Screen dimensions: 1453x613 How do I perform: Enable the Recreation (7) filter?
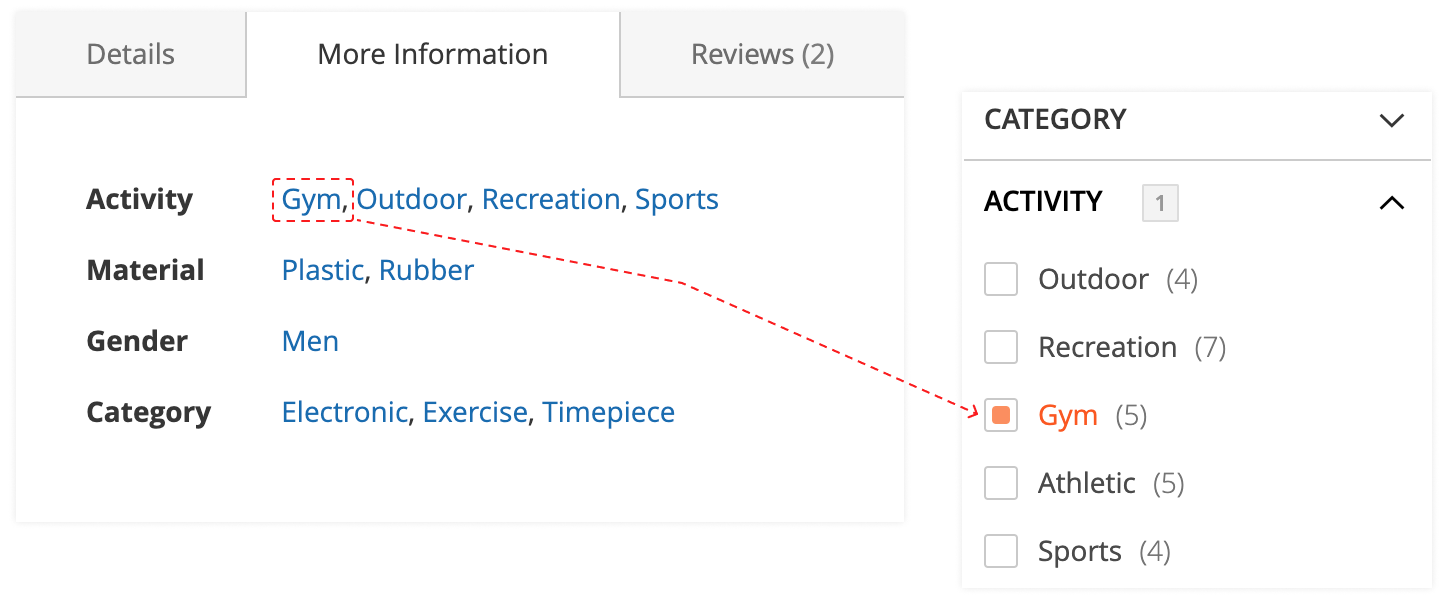coord(1001,347)
